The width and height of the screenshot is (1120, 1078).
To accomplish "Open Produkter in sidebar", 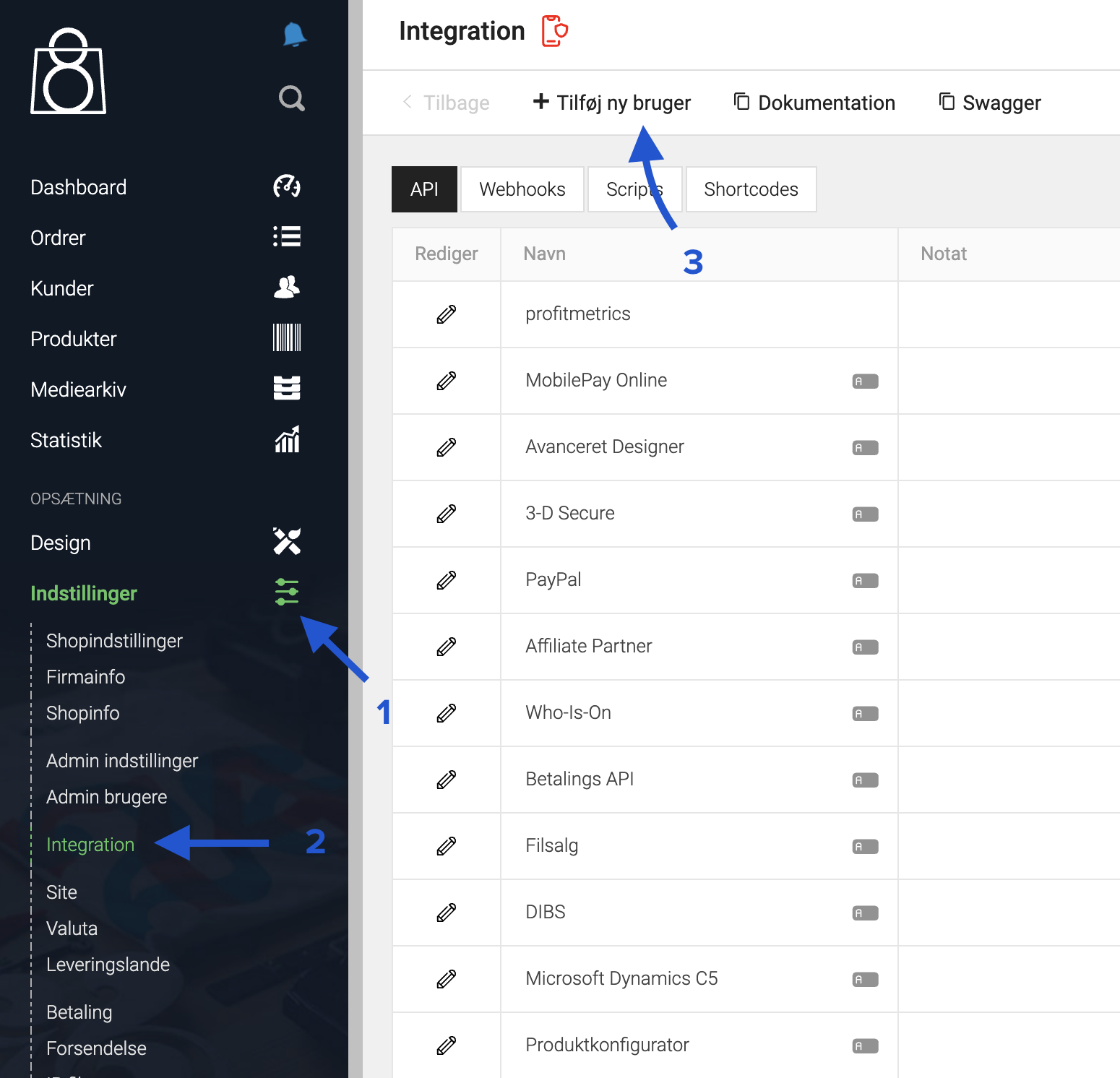I will coord(73,339).
